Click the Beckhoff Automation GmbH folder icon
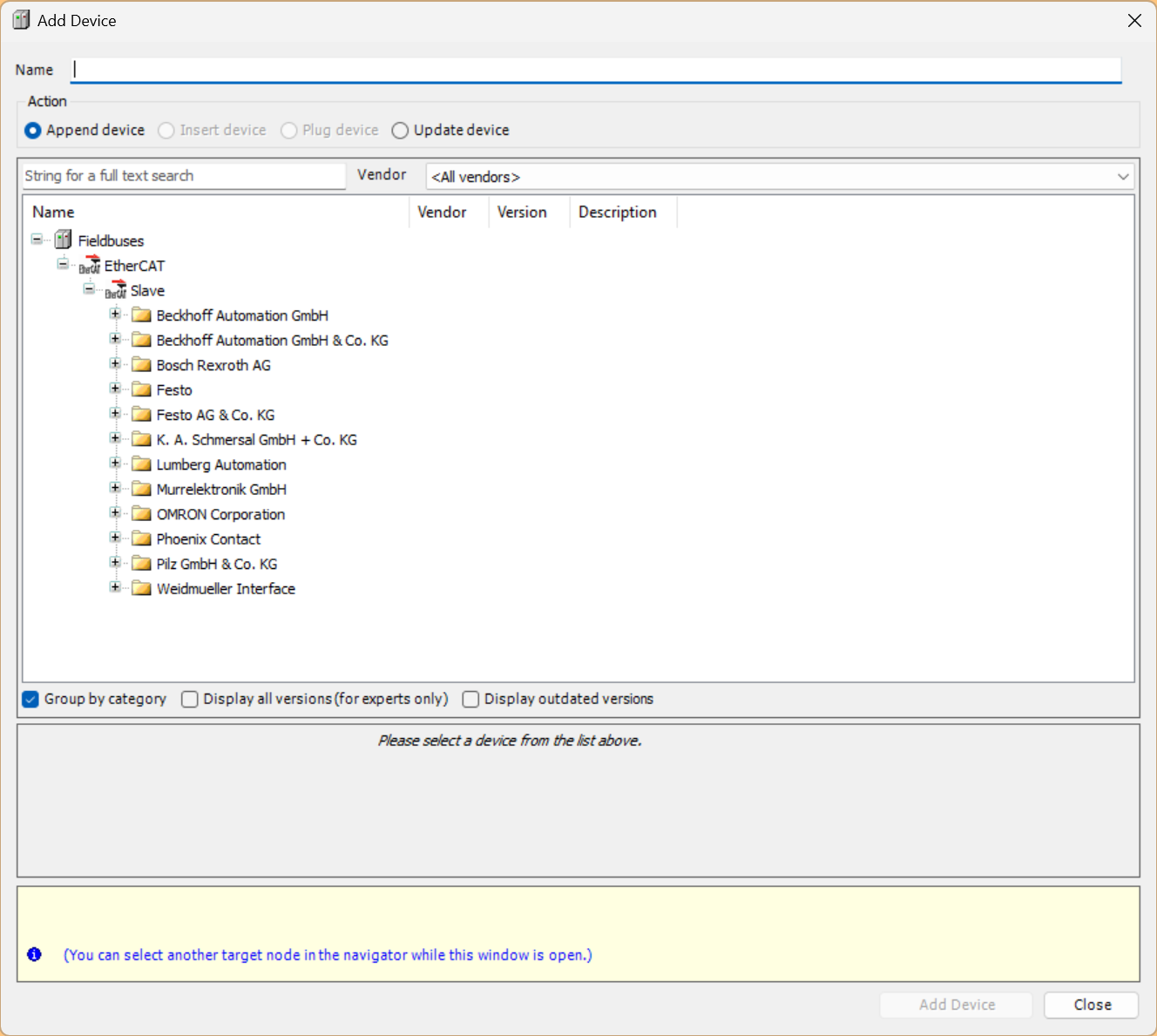This screenshot has width=1157, height=1036. click(x=142, y=315)
